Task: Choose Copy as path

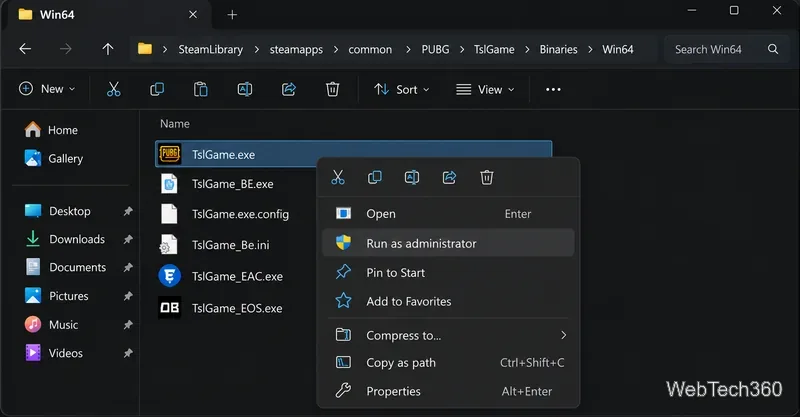Action: pyautogui.click(x=448, y=362)
